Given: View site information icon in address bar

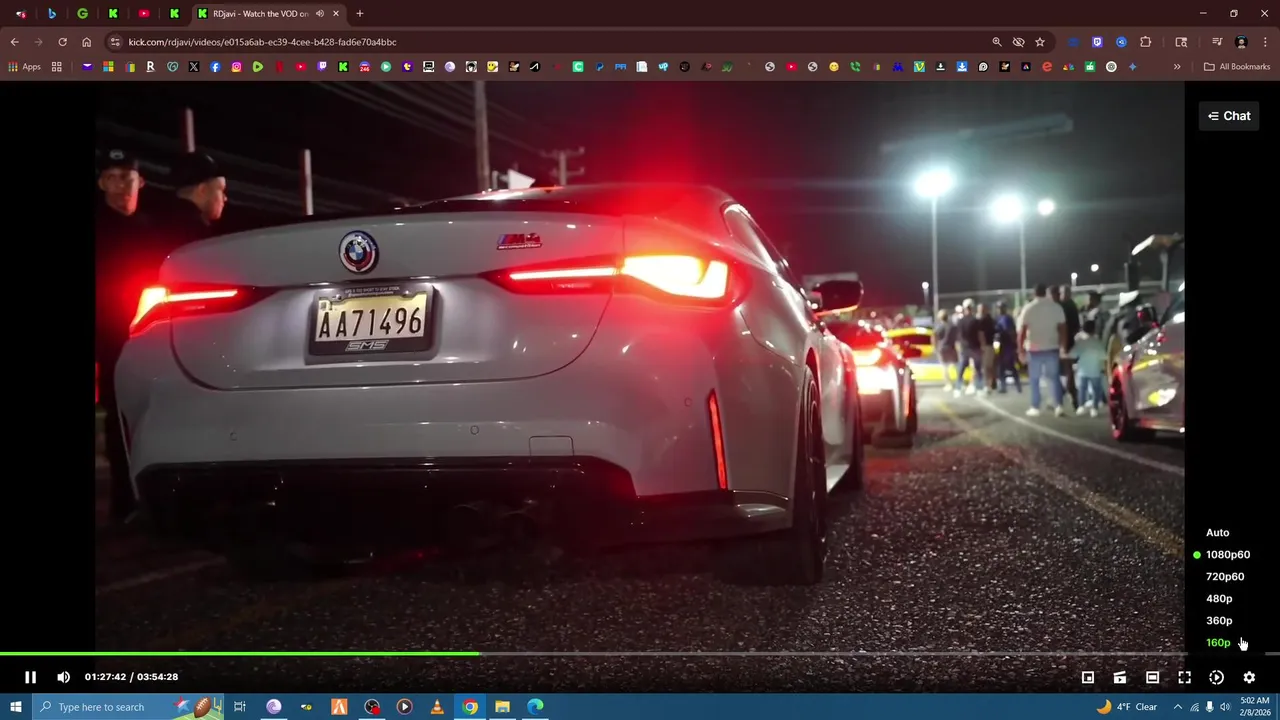Looking at the screenshot, I should point(115,42).
